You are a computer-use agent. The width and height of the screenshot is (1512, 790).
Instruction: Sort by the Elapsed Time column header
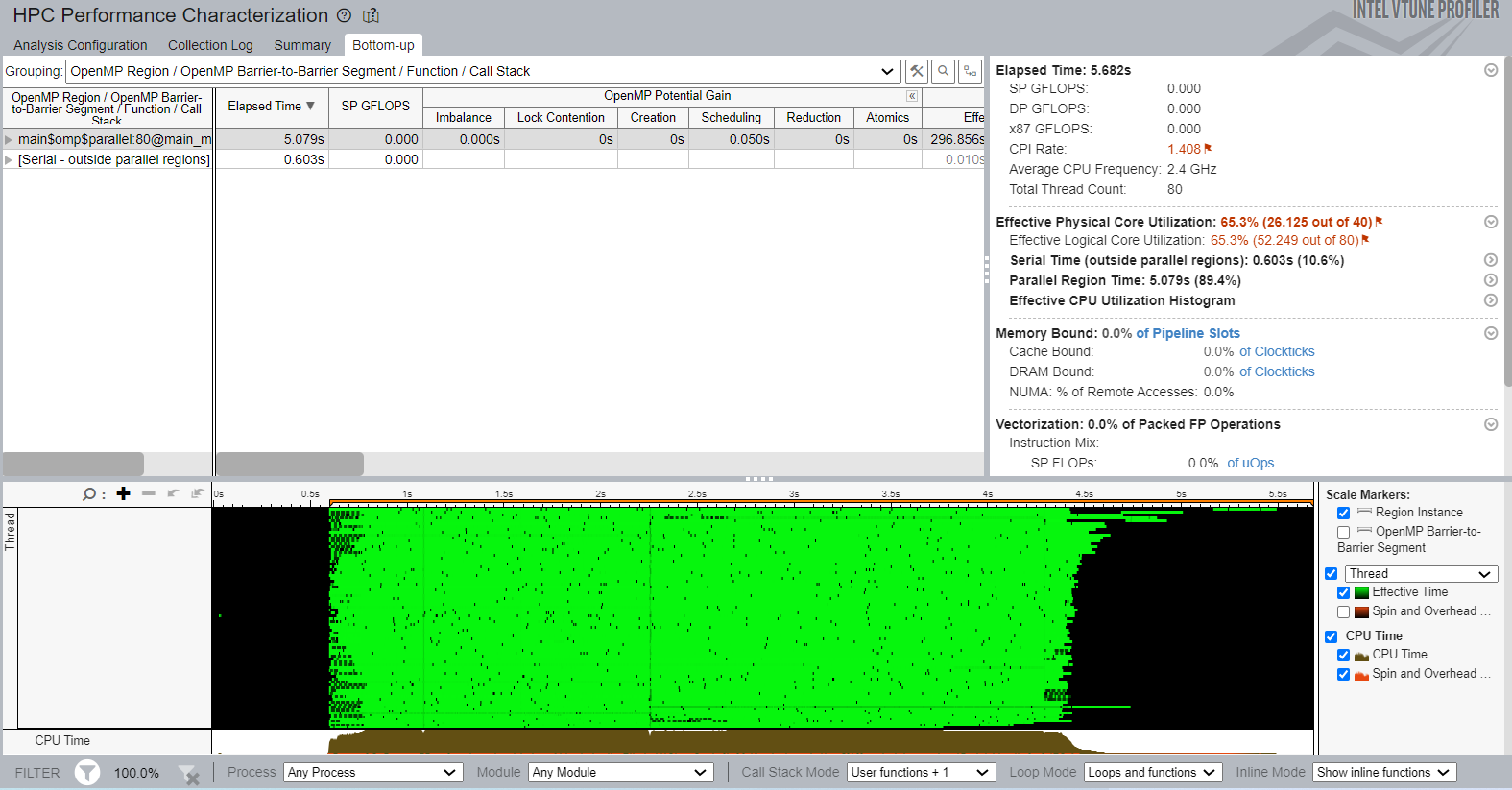271,107
